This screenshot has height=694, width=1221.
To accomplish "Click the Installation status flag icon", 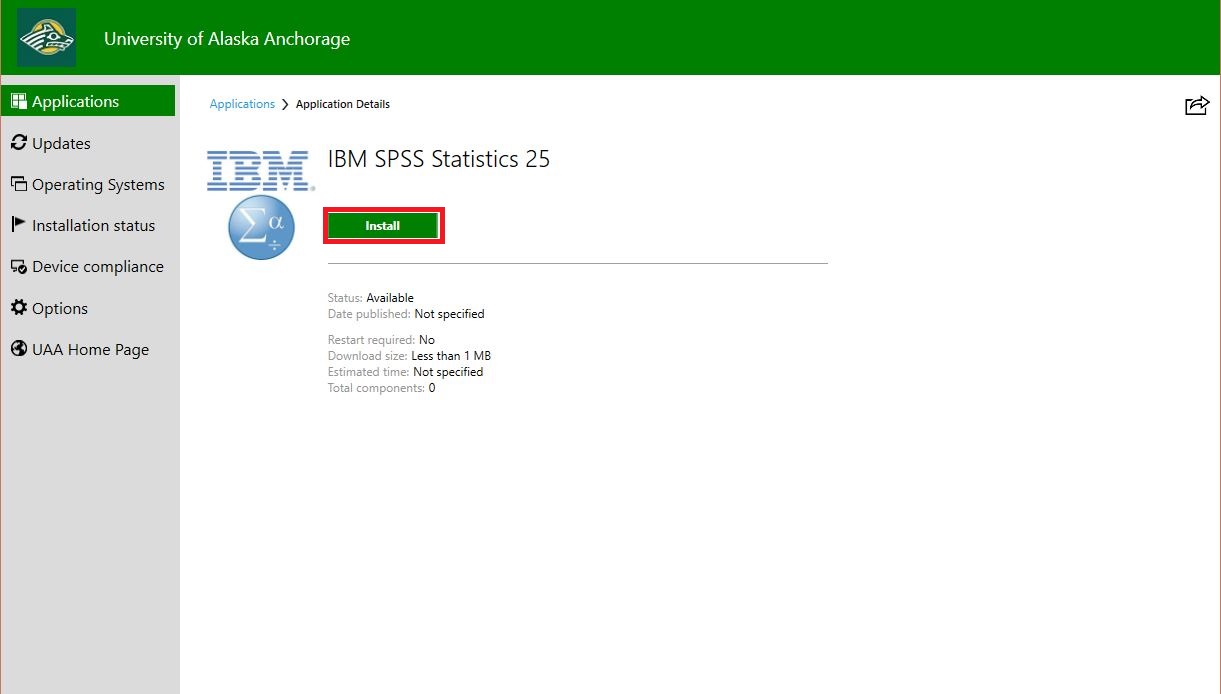I will point(18,225).
